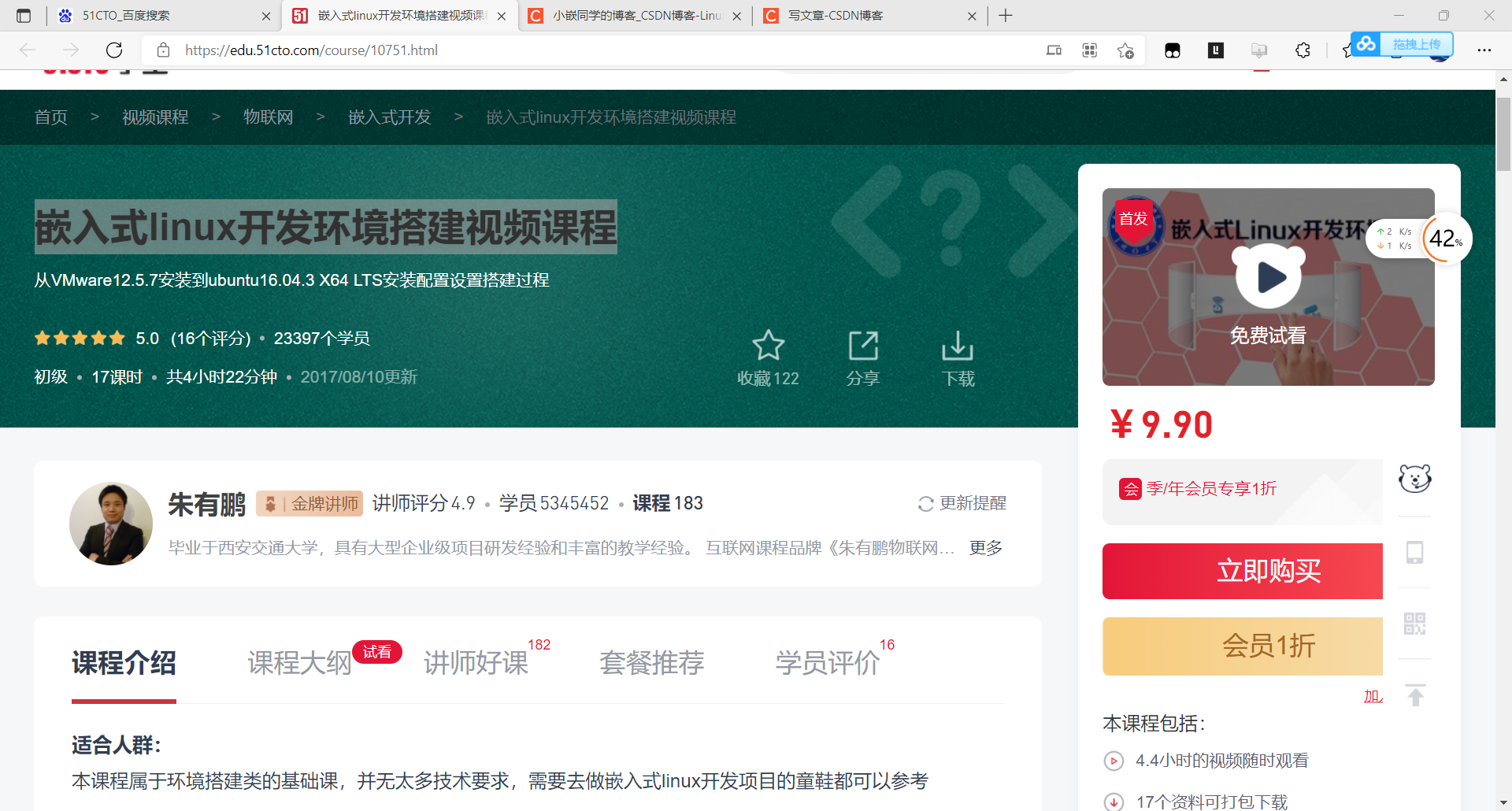Screen dimensions: 1512x811
Task: Expand instructor bio with 更多
Action: tap(986, 548)
